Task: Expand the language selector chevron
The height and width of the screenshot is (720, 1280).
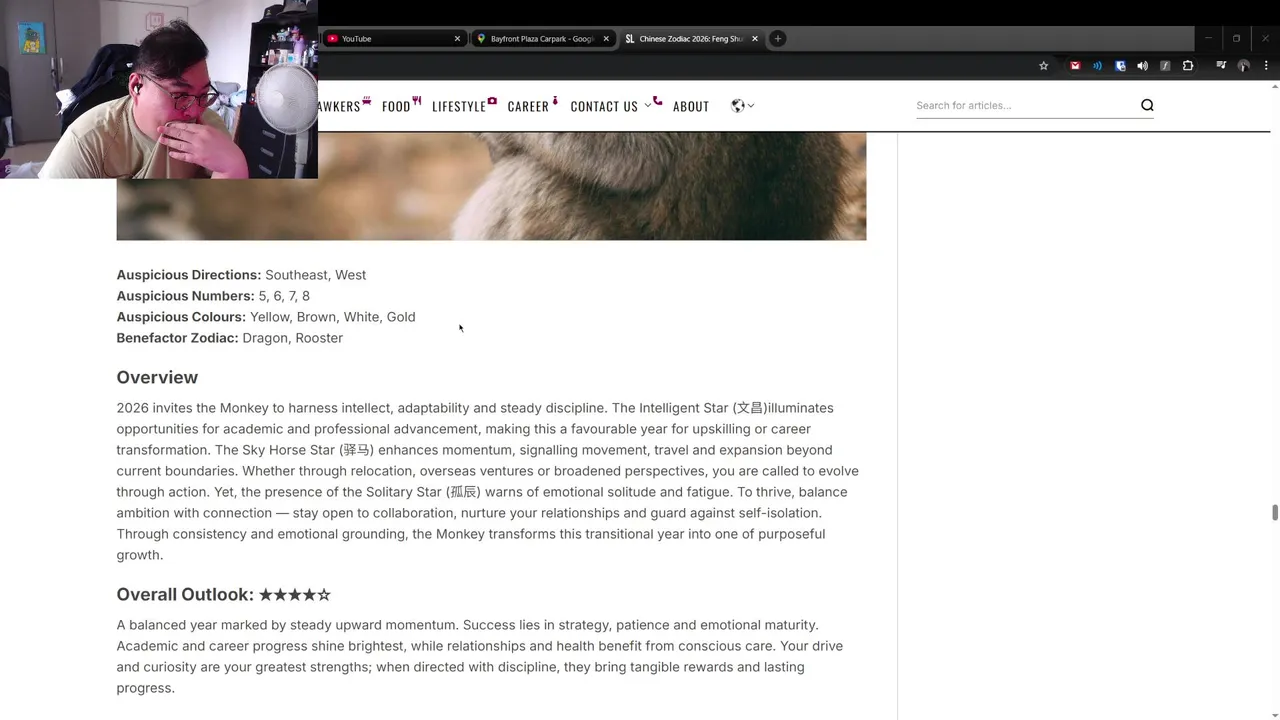Action: pos(751,106)
